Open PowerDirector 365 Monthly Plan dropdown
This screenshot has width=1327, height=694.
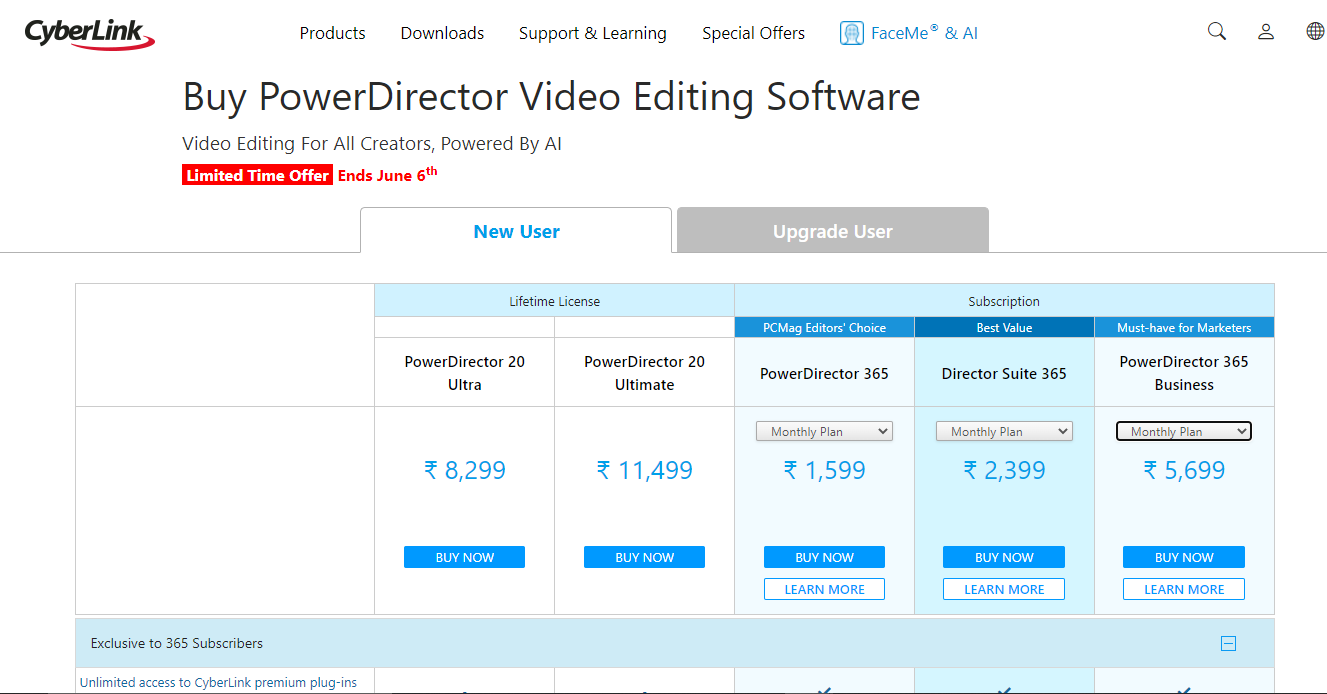pos(824,431)
